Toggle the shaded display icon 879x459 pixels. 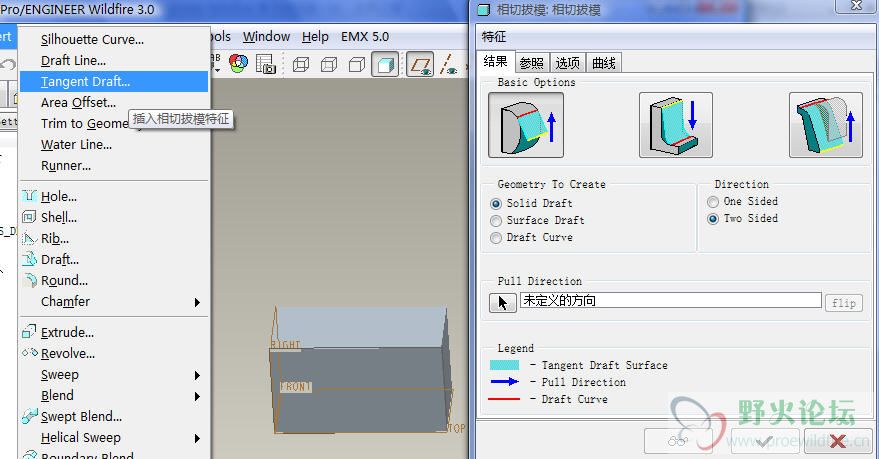pos(385,64)
